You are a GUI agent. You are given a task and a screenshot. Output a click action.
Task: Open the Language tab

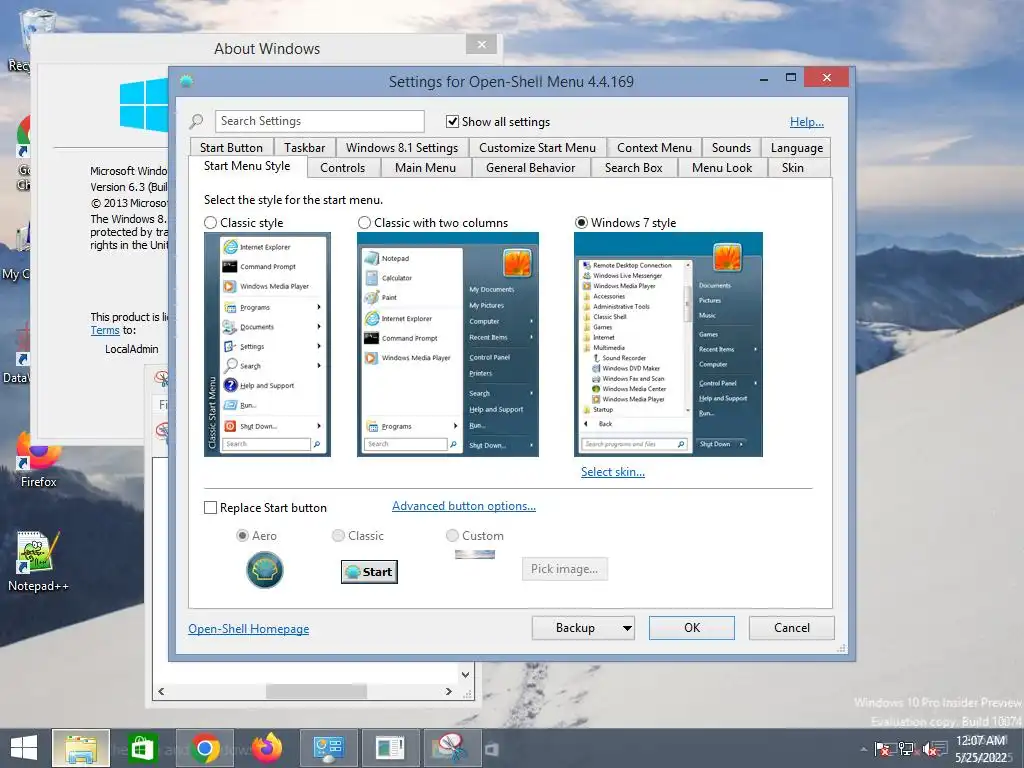[x=797, y=148]
